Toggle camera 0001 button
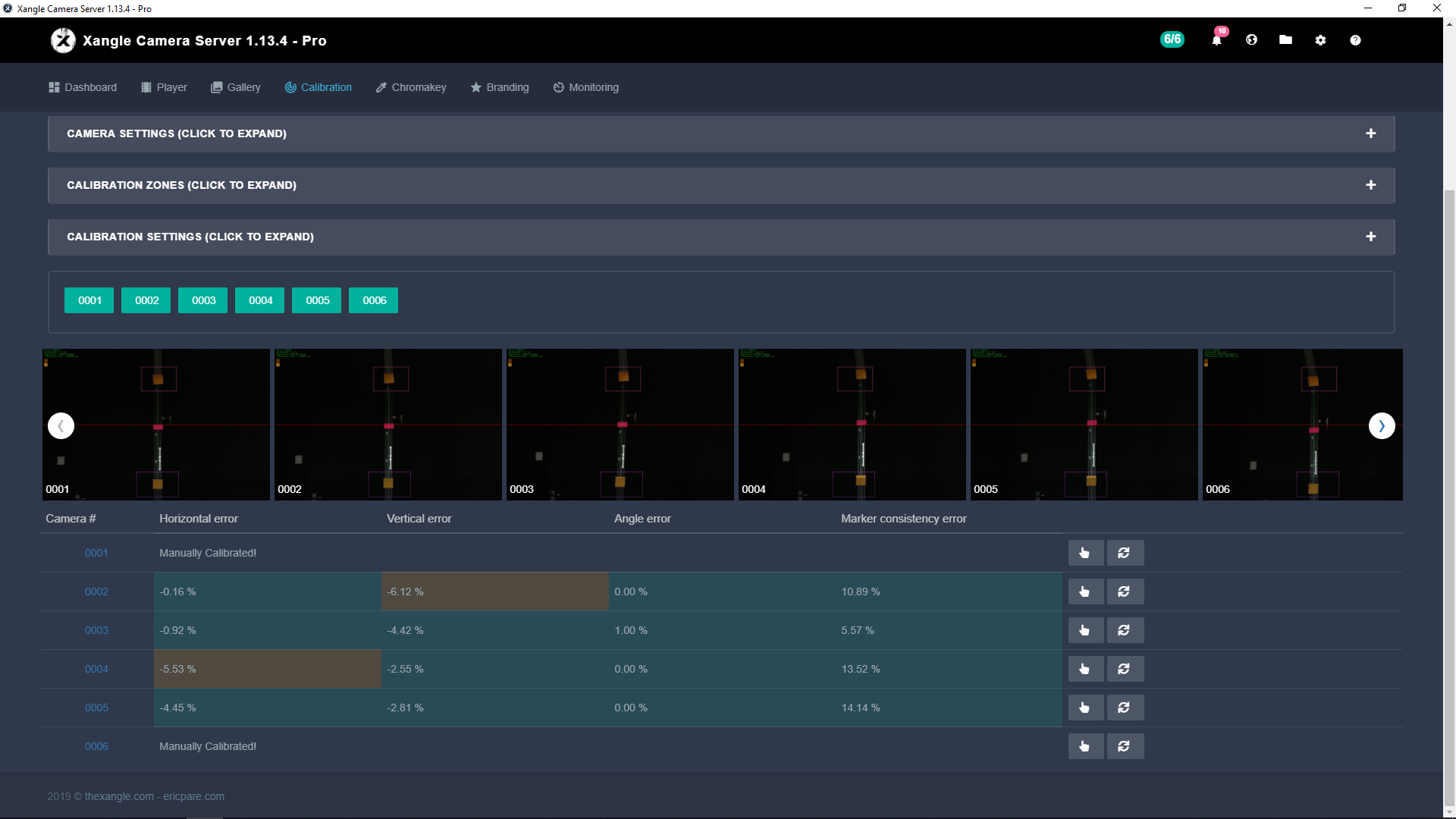Screen dimensions: 1456x819 (89, 300)
